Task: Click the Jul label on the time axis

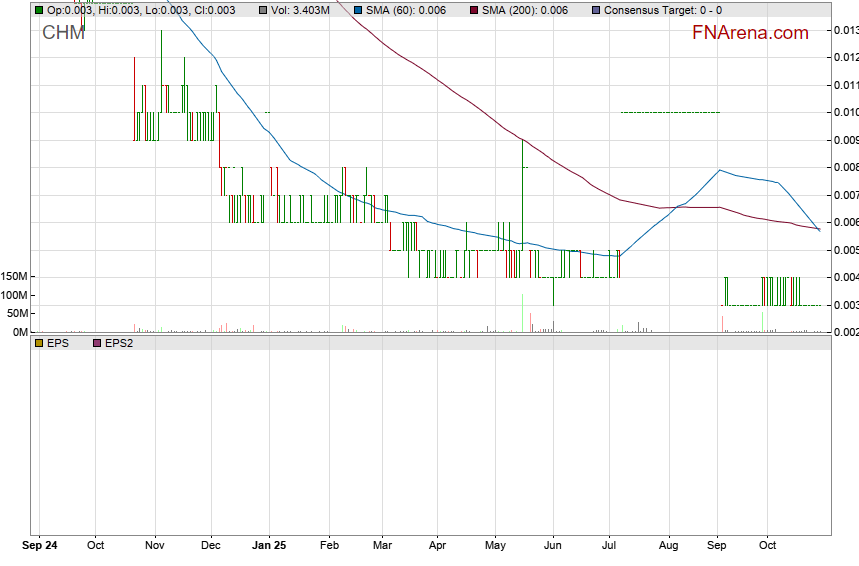Action: point(609,546)
